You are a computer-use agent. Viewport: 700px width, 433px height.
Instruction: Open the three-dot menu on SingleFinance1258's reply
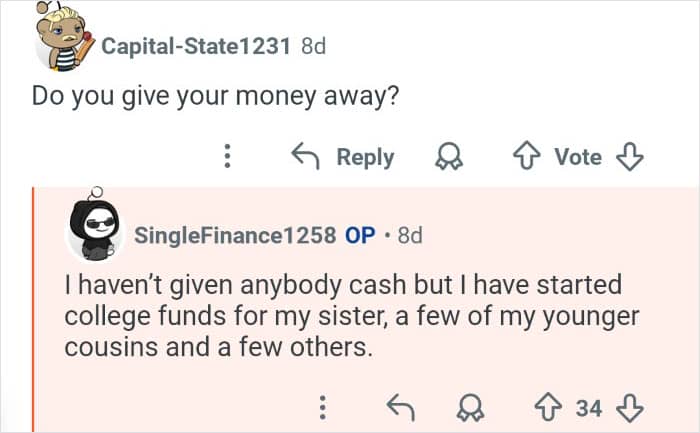tap(322, 407)
